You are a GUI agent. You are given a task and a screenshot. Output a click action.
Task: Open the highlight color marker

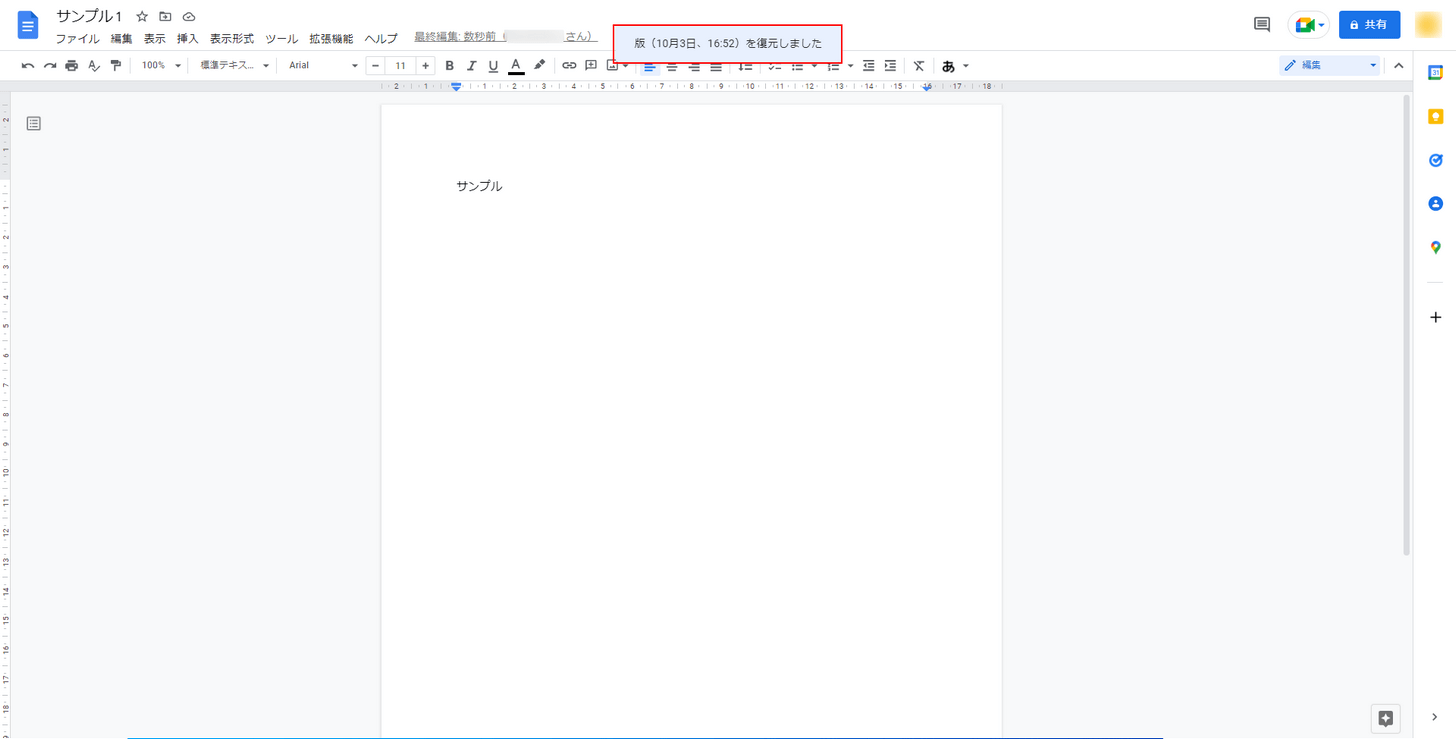tap(539, 66)
